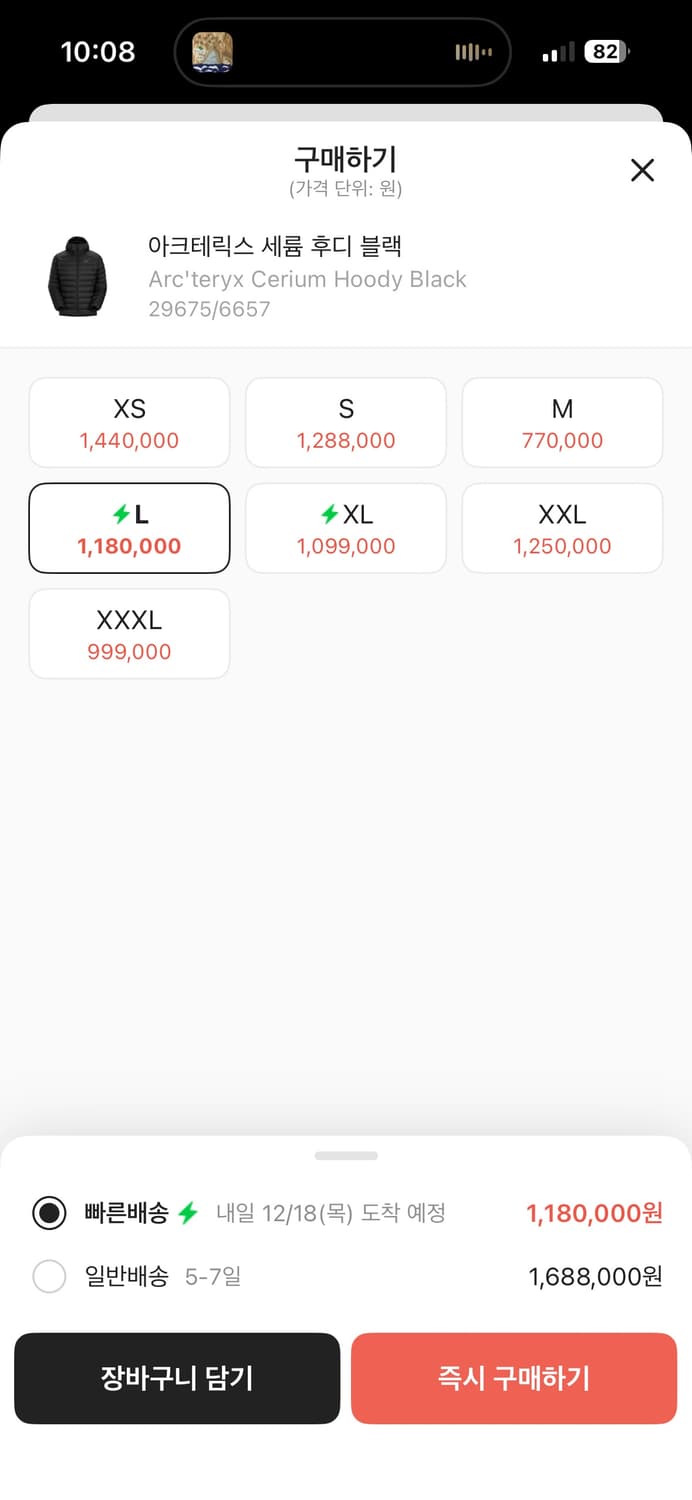Close the 구매하기 purchase sheet
Screen dimensions: 692x1500
(x=642, y=170)
